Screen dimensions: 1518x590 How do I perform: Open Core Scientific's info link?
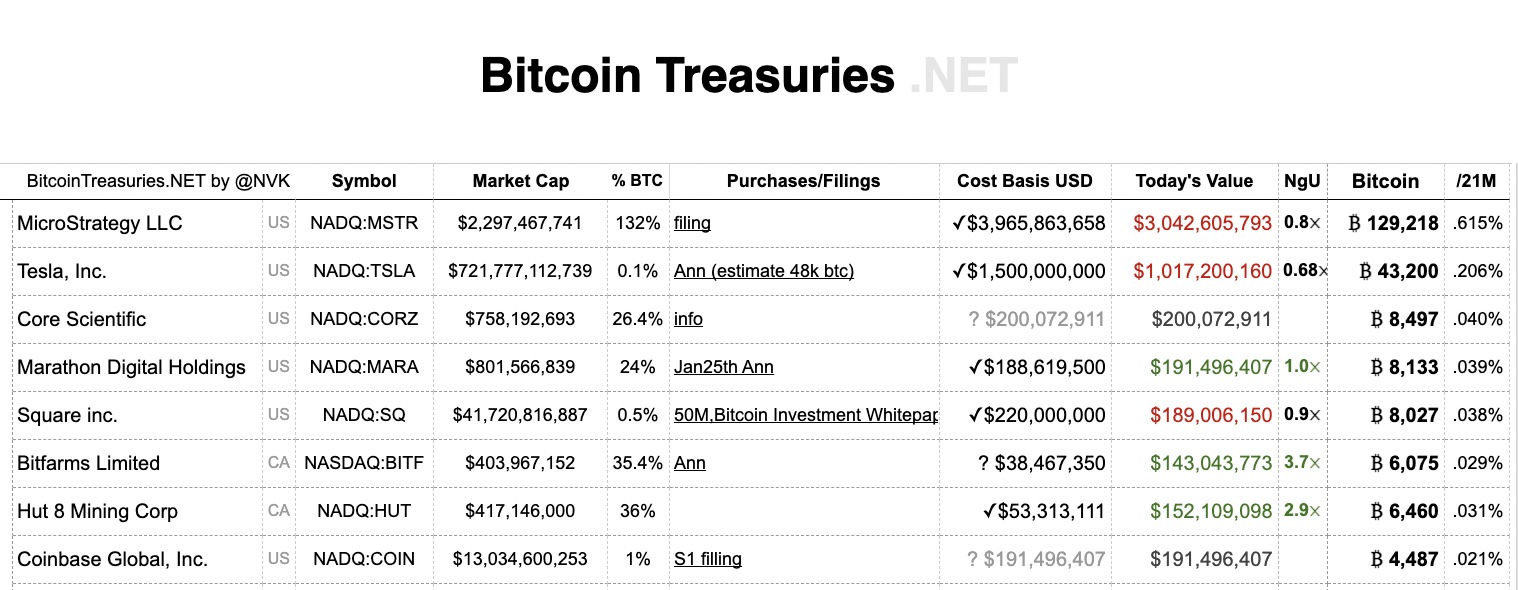688,319
